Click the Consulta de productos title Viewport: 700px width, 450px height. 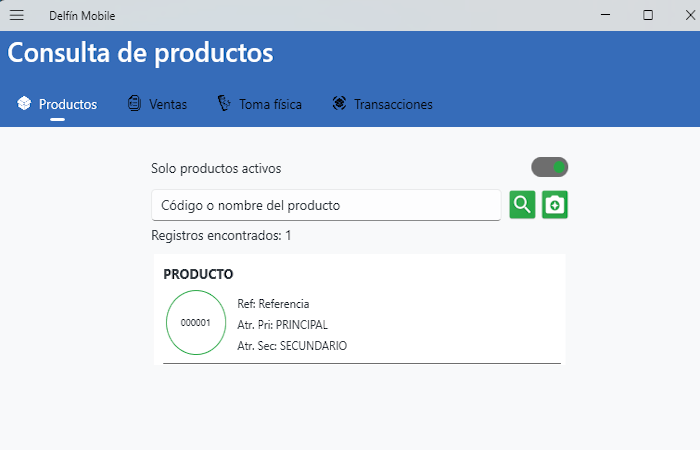coord(140,53)
